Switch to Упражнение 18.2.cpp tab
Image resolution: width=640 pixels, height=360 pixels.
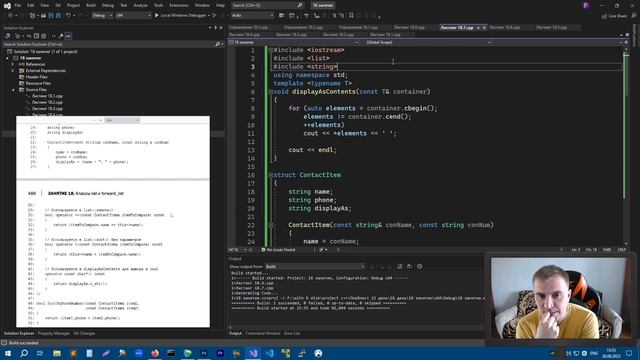(x=303, y=27)
